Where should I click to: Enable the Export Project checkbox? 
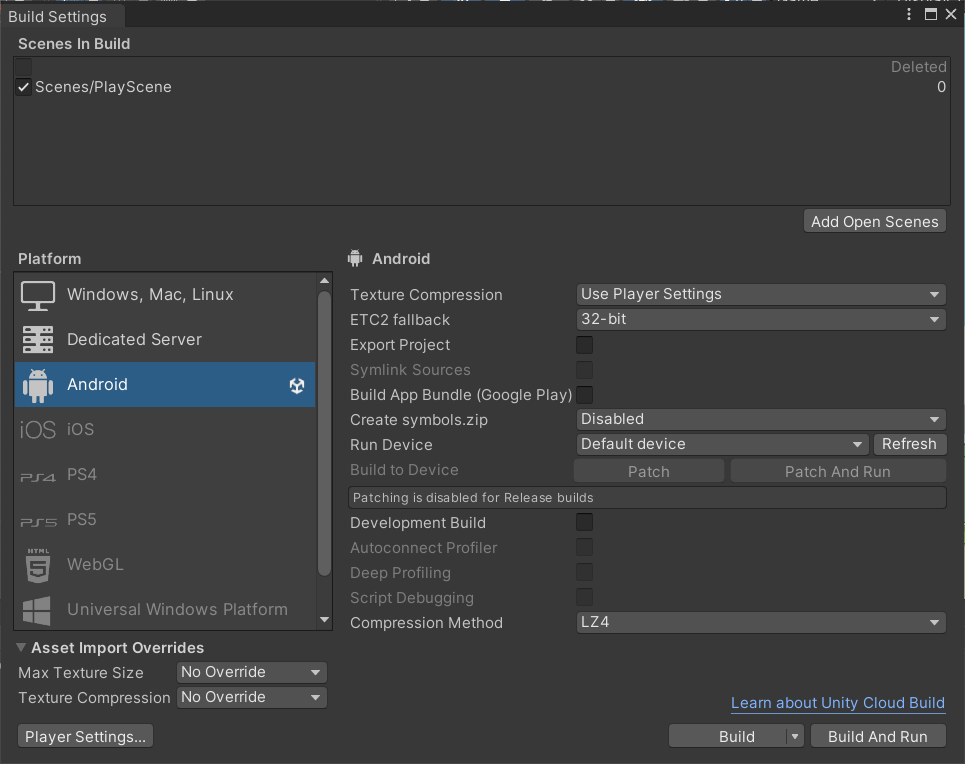coord(585,345)
